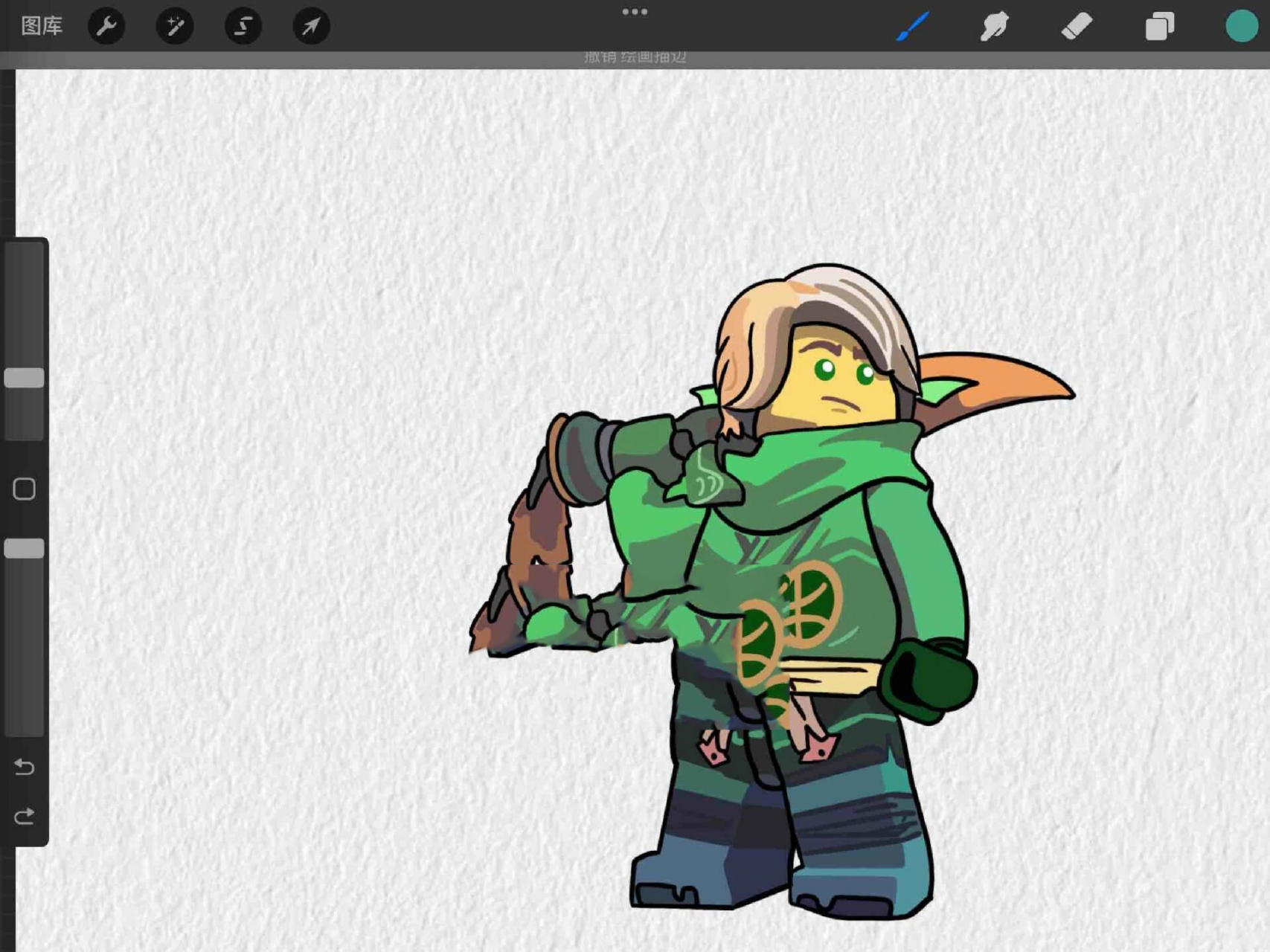This screenshot has width=1270, height=952.
Task: Activate the Selection S-shaped tool
Action: click(243, 26)
